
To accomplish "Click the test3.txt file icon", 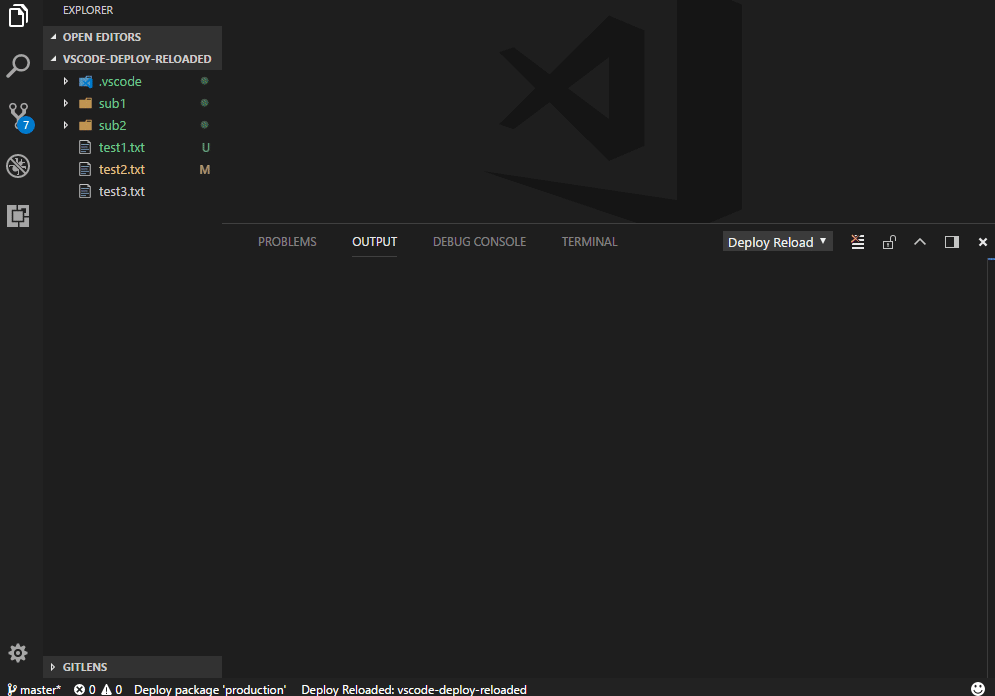I will click(x=85, y=191).
